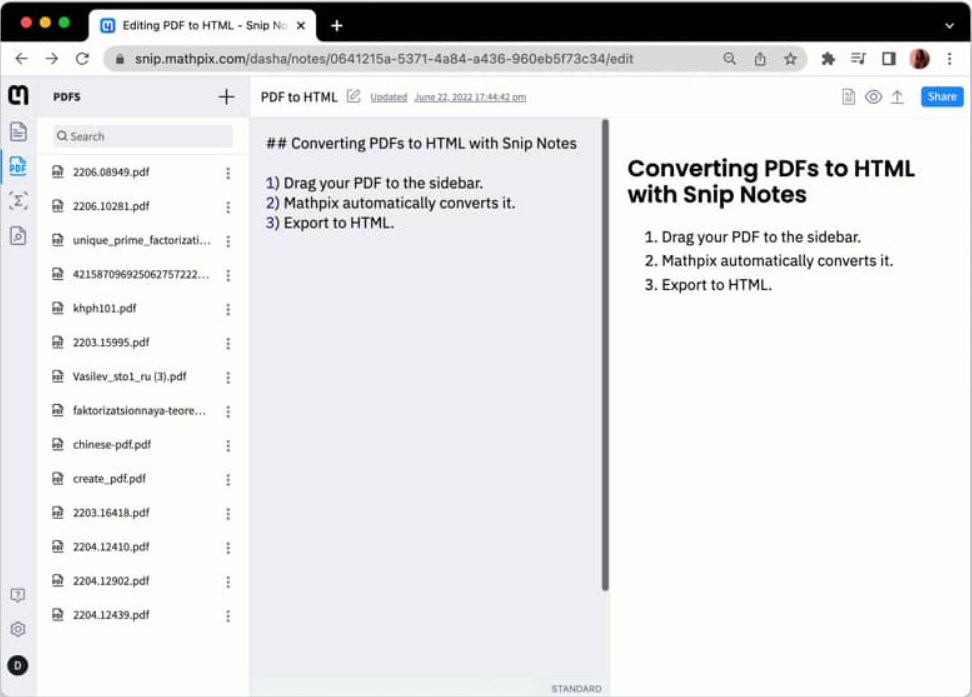Viewport: 972px width, 697px height.
Task: Open options menu for khph101.pdf
Action: (228, 309)
